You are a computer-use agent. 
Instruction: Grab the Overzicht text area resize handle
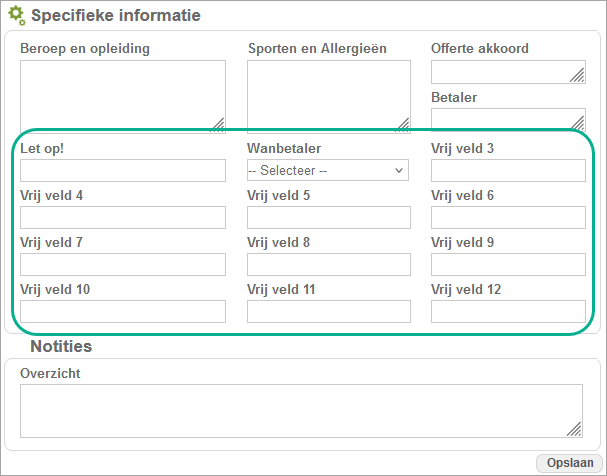(x=576, y=431)
